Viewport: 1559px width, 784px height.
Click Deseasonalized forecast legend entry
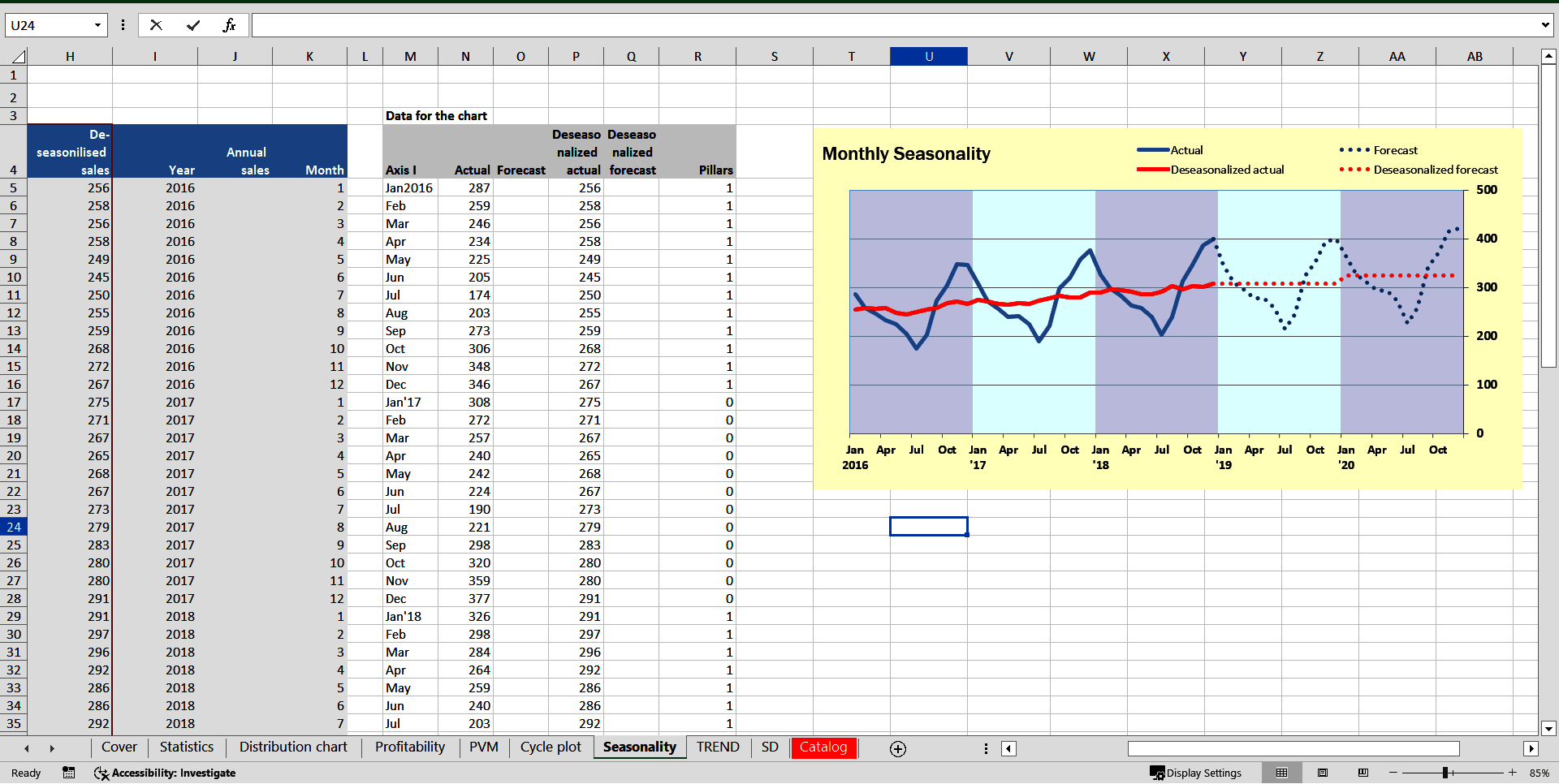(1419, 170)
